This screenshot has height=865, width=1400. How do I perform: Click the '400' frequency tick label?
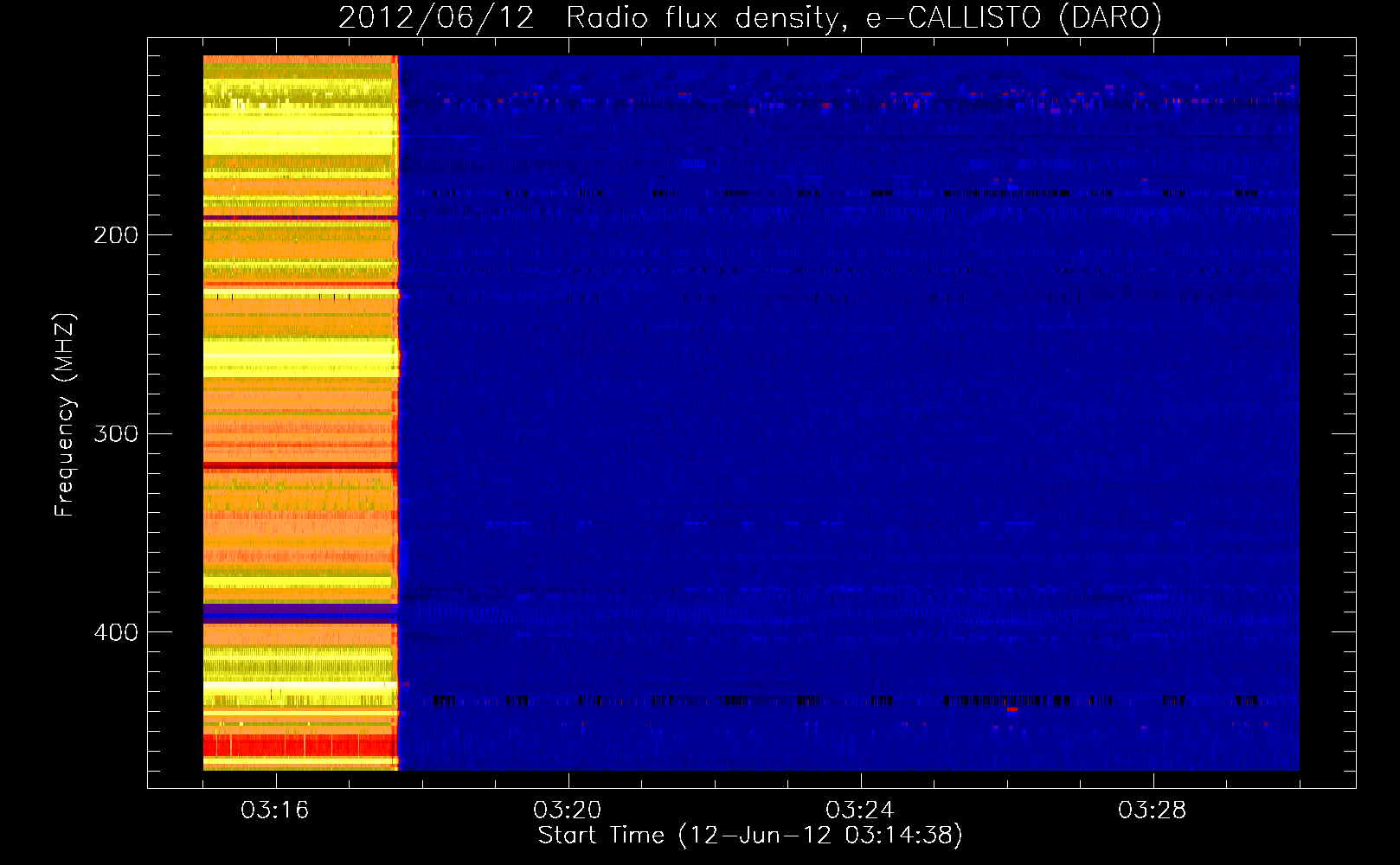116,632
